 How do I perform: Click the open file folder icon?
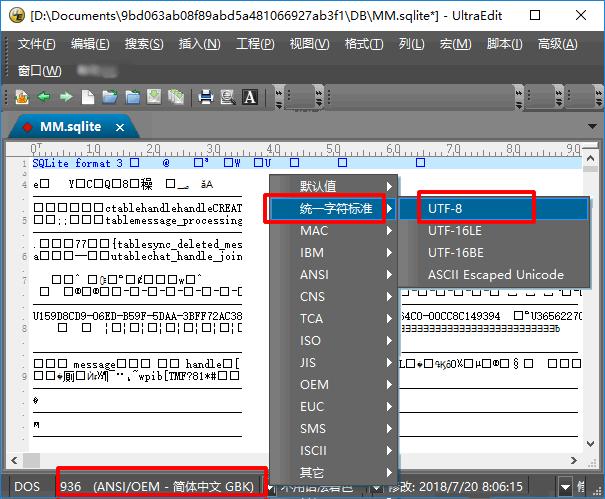coord(110,97)
